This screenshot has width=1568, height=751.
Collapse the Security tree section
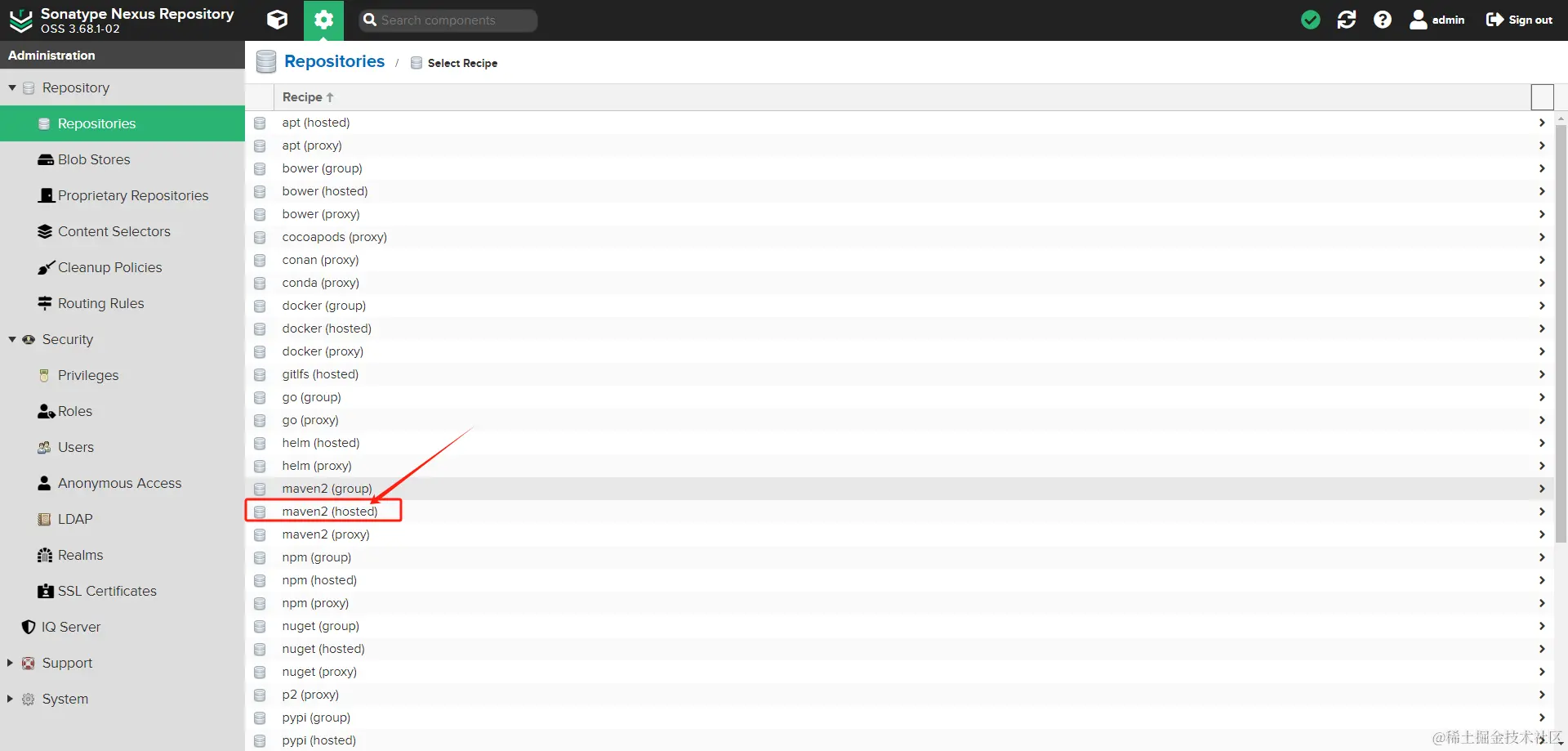coord(12,339)
